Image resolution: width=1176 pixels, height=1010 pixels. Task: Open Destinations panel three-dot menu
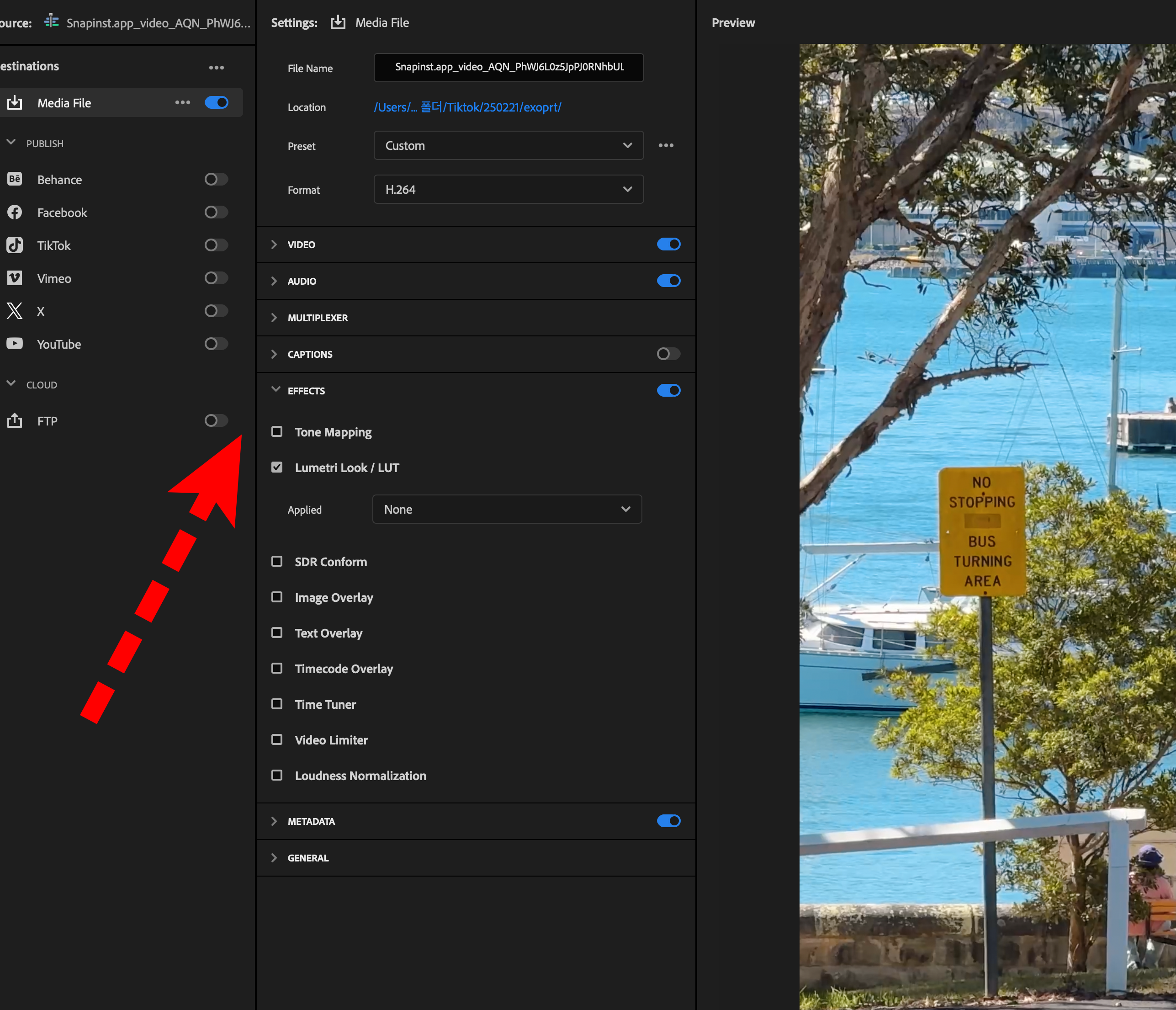[216, 68]
